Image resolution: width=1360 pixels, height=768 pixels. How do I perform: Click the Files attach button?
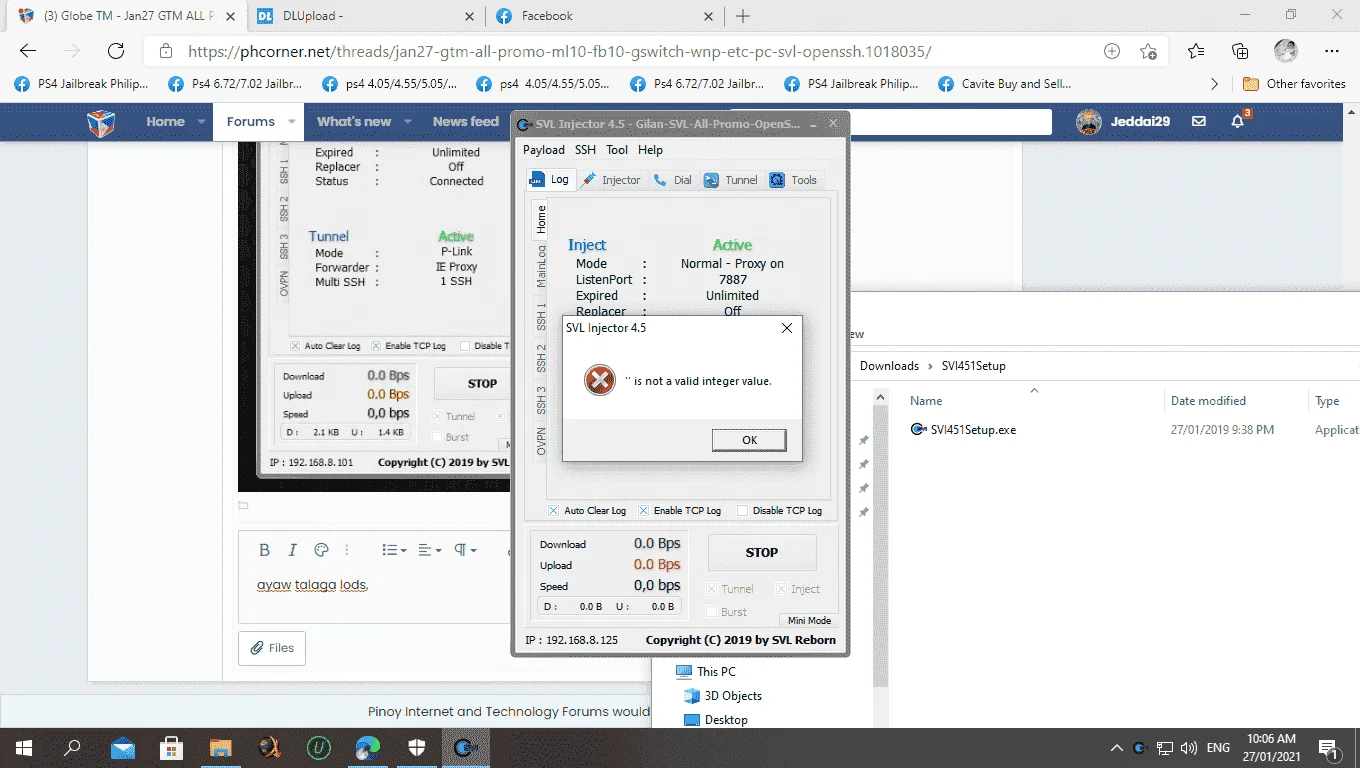click(272, 648)
